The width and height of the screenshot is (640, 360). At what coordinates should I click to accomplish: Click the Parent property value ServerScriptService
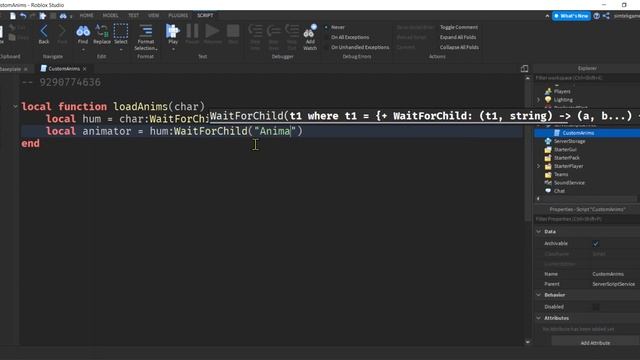point(613,284)
